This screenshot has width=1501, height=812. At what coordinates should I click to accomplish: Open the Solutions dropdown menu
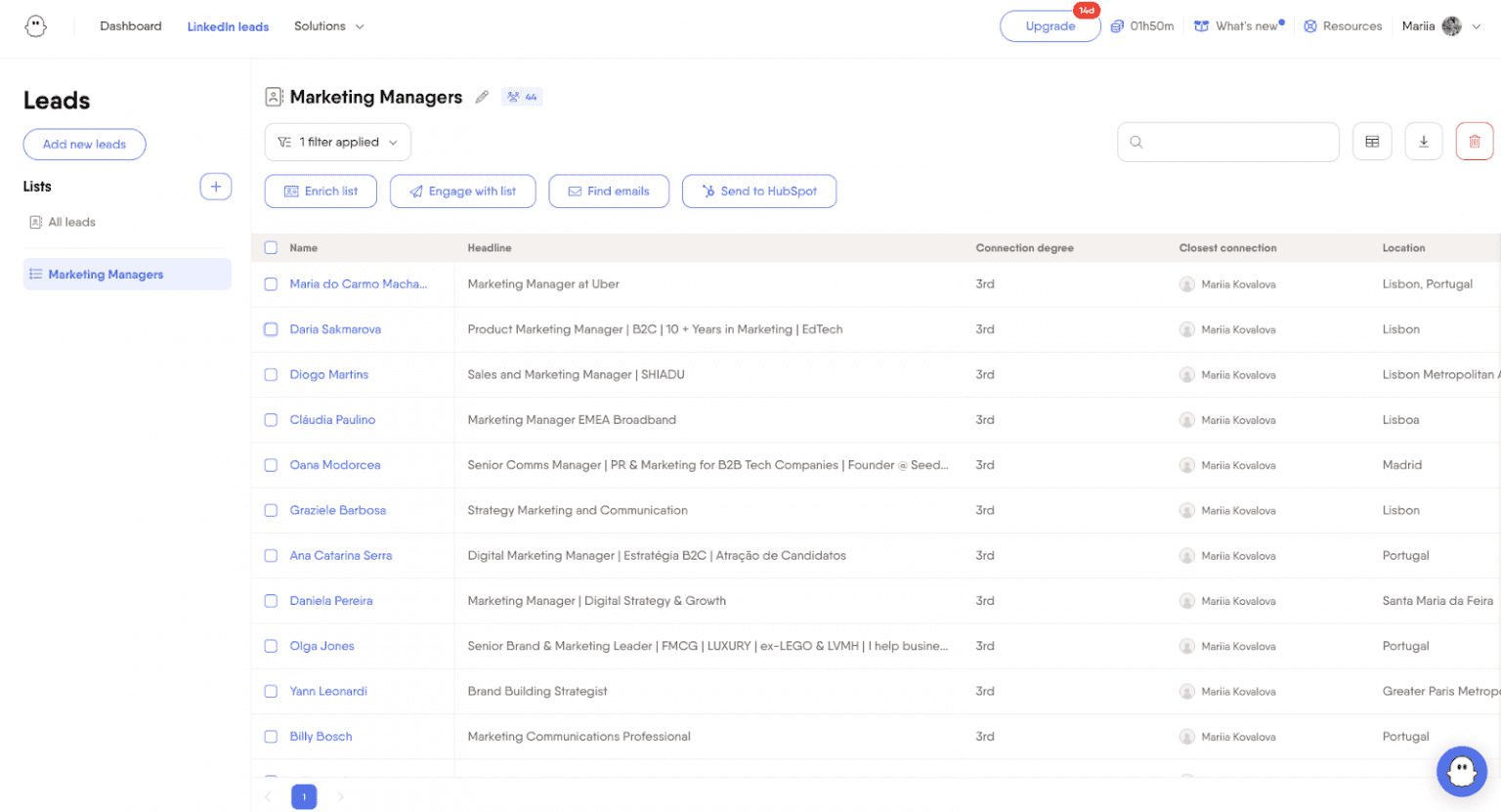328,26
